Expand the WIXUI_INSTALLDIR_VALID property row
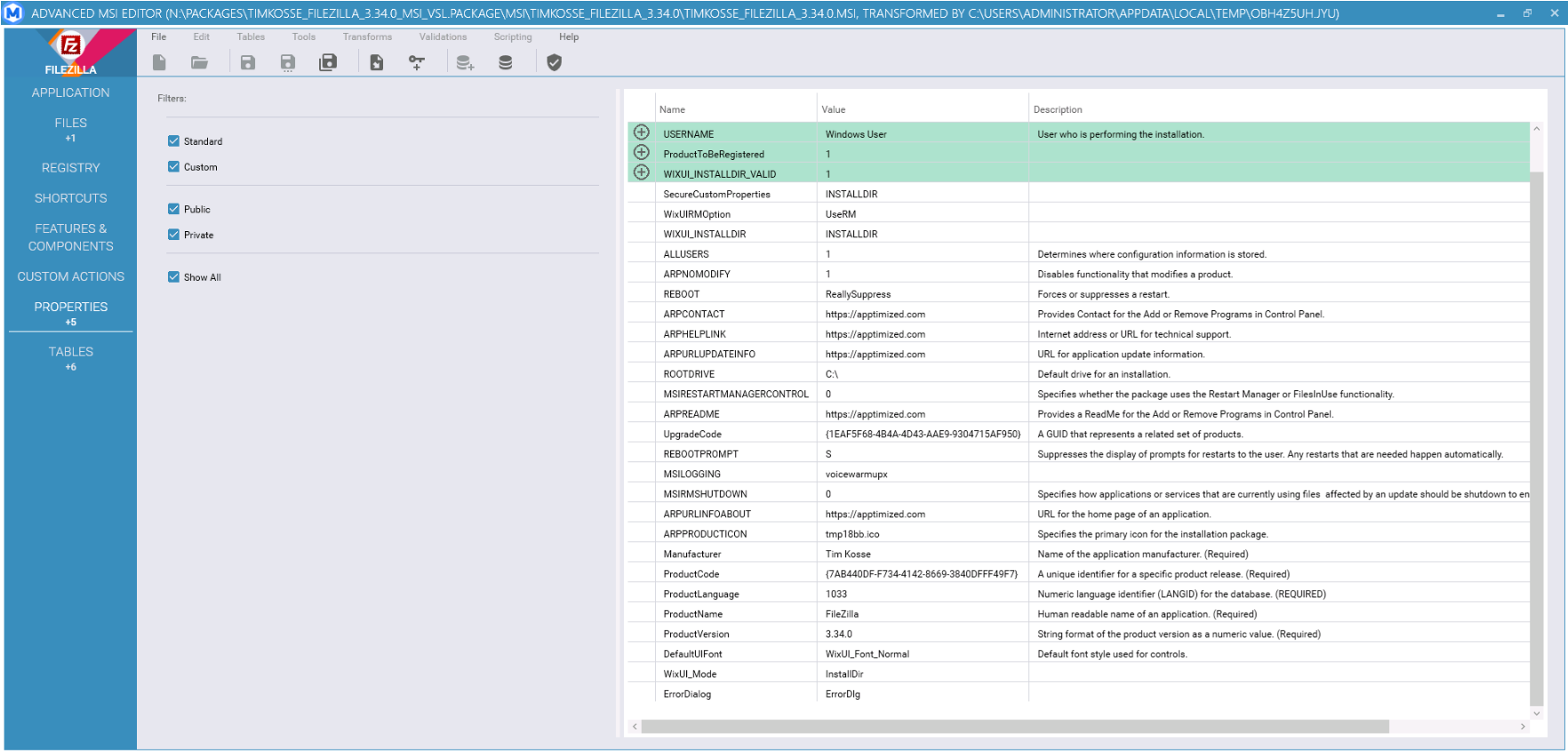 (x=641, y=172)
